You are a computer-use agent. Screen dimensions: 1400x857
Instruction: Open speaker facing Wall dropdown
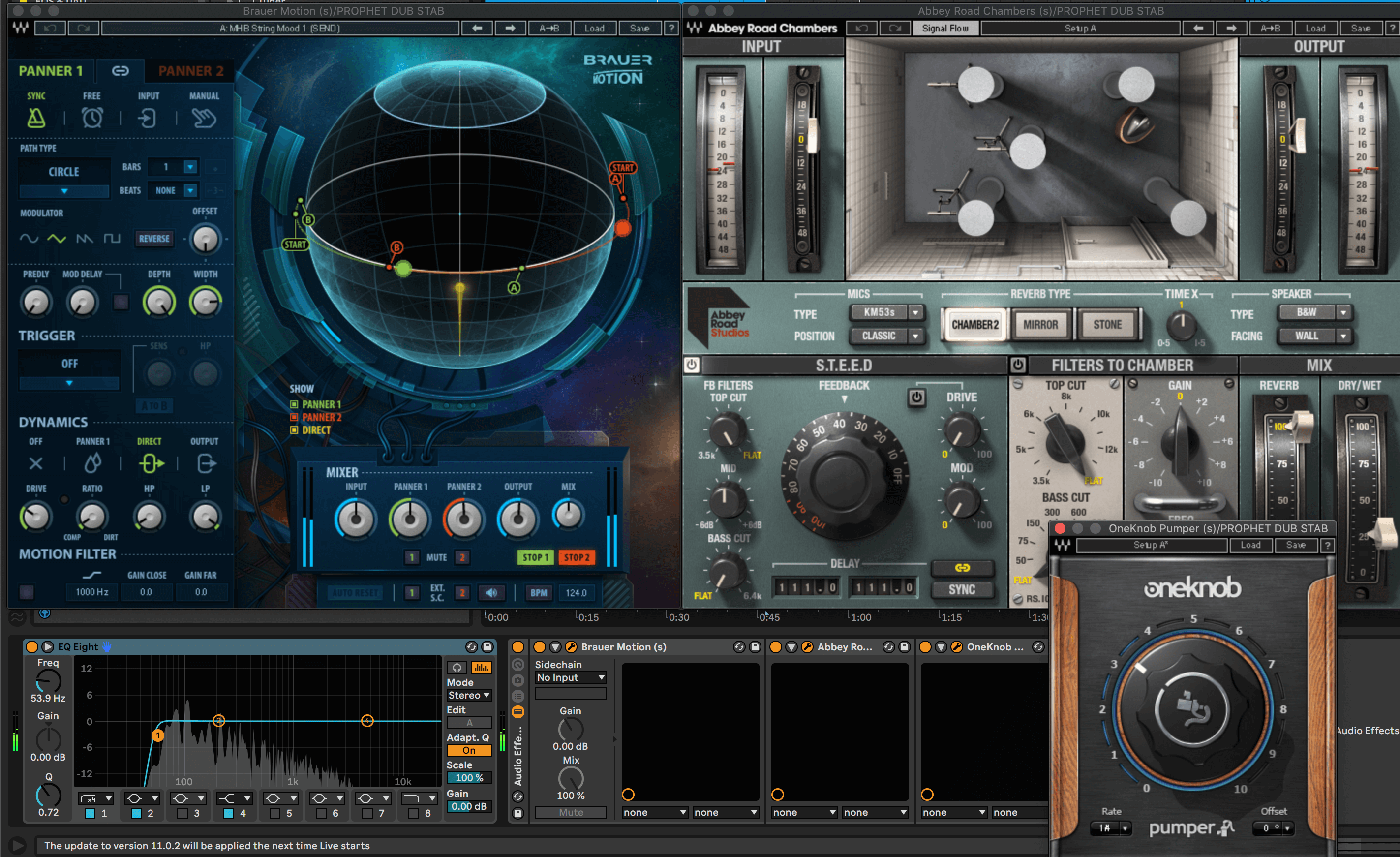[x=1314, y=336]
